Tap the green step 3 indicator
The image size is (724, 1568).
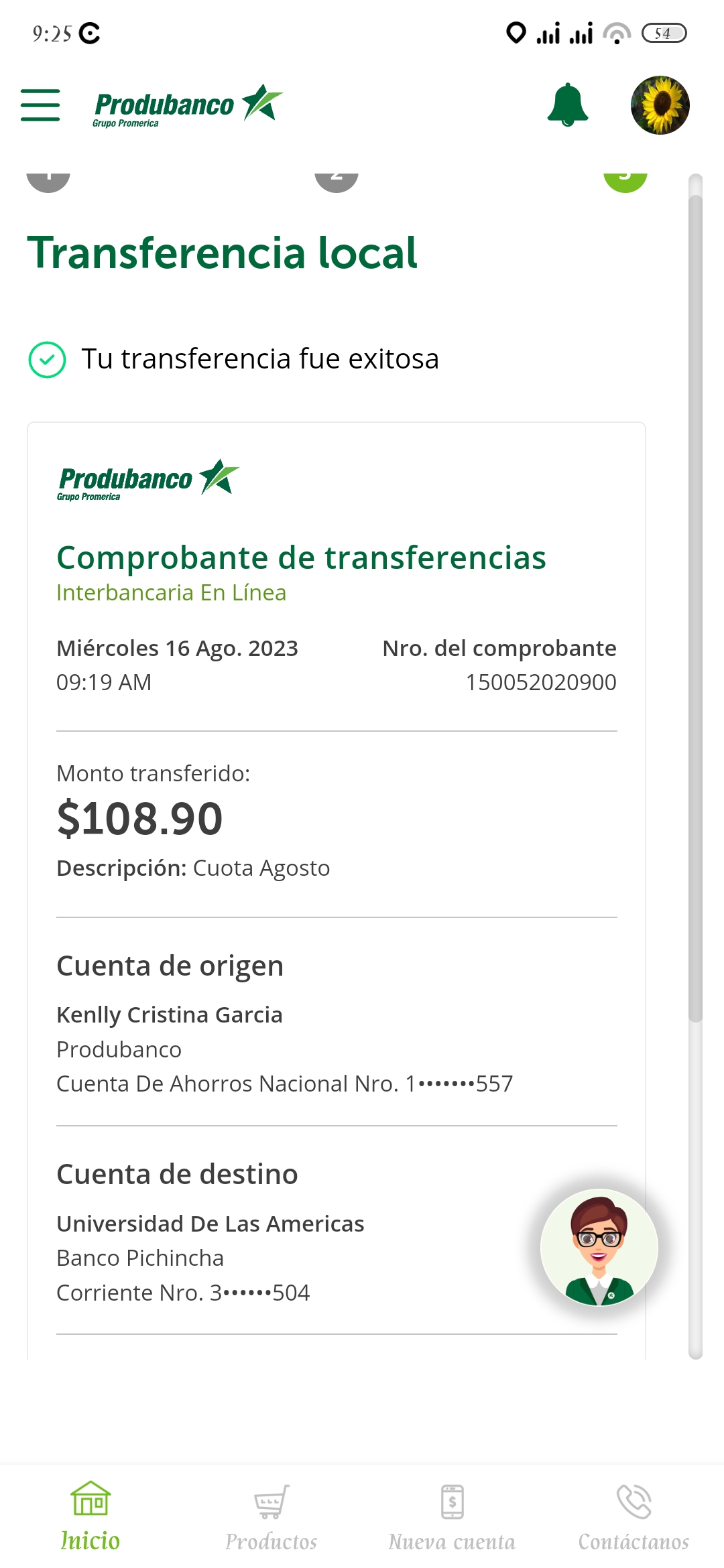point(625,180)
